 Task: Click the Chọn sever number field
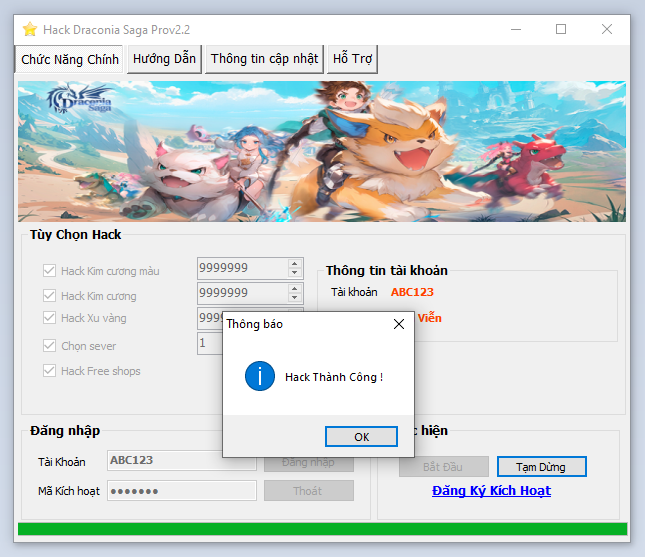click(210, 343)
